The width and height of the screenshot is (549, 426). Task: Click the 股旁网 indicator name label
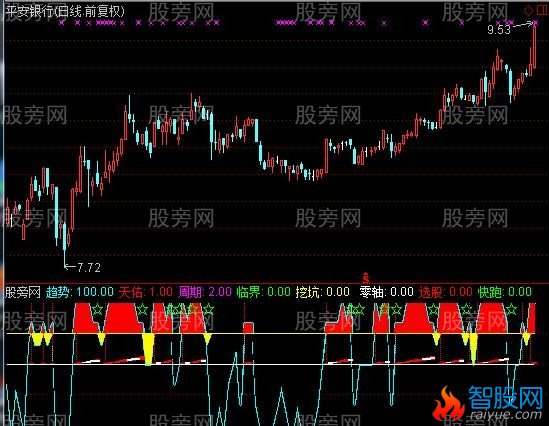pos(23,292)
